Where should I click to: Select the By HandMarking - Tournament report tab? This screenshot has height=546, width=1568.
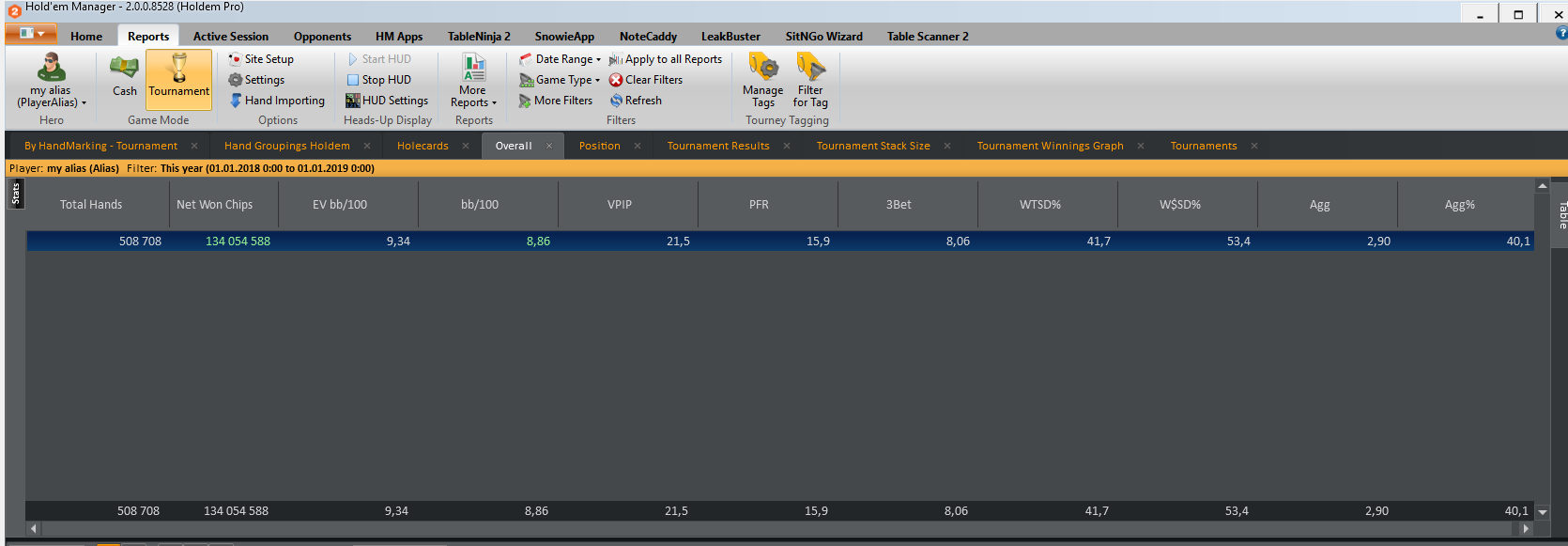pos(100,146)
